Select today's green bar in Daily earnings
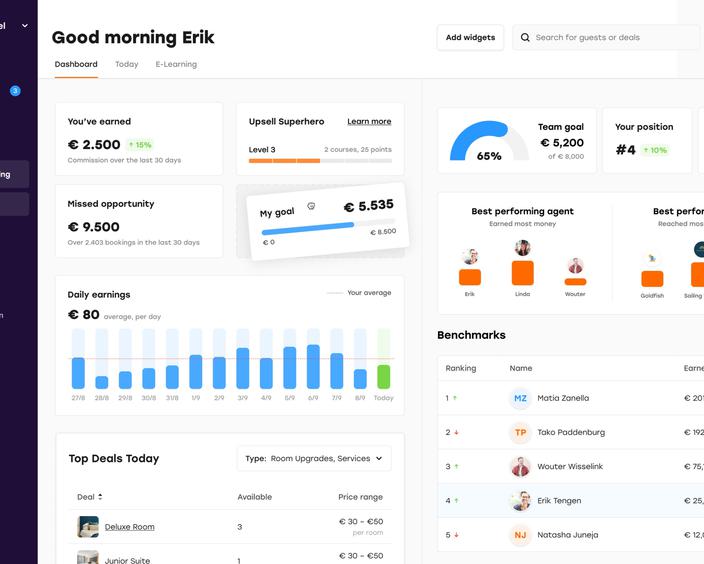The width and height of the screenshot is (704, 564). pyautogui.click(x=383, y=376)
